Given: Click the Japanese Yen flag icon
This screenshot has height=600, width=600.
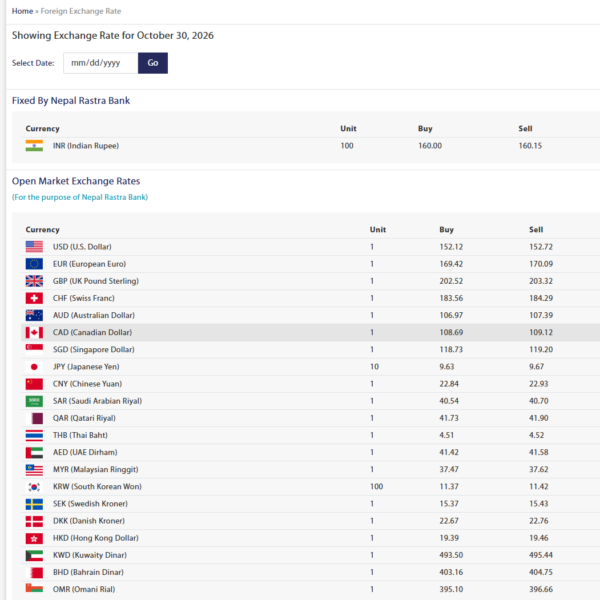Looking at the screenshot, I should [x=34, y=367].
